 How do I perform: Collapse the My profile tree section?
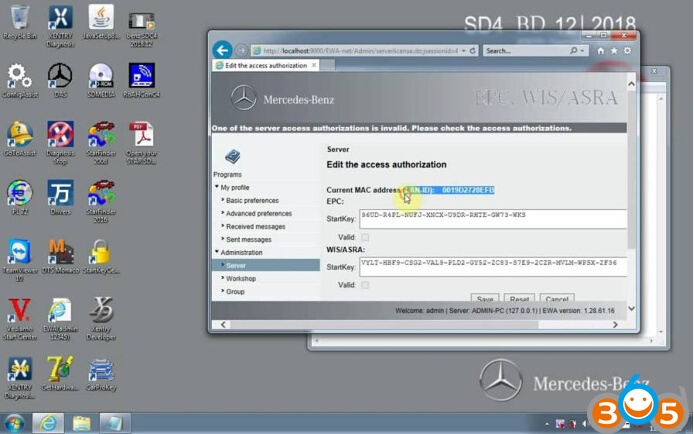tap(217, 187)
